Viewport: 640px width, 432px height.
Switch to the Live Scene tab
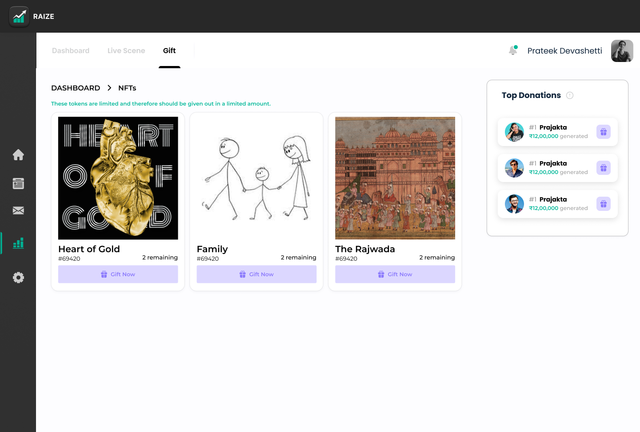[126, 51]
